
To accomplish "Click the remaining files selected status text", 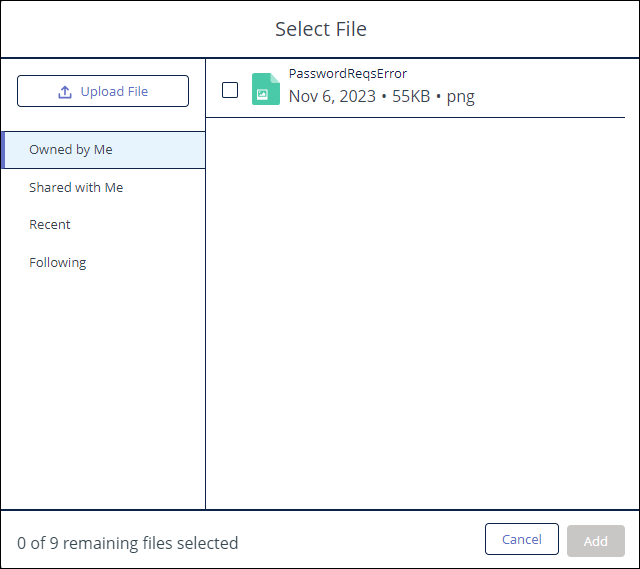I will pos(128,543).
